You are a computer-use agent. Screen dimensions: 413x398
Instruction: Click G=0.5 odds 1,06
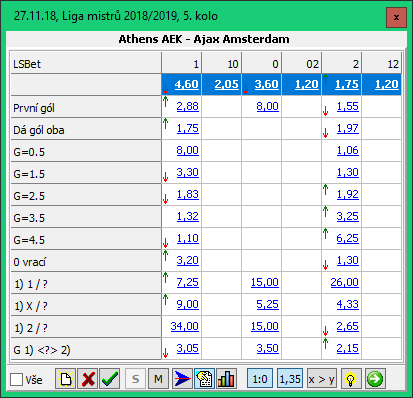348,150
